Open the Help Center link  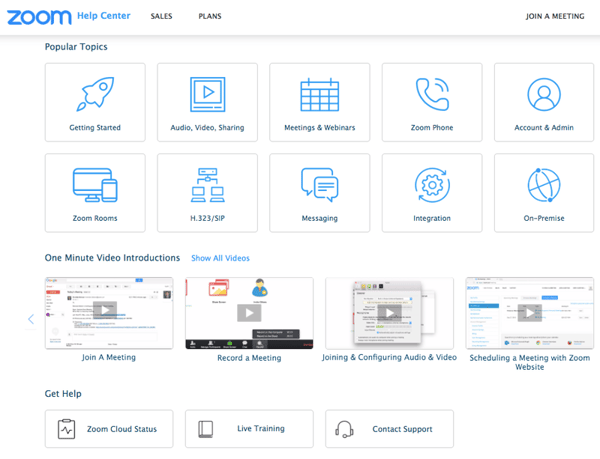104,16
